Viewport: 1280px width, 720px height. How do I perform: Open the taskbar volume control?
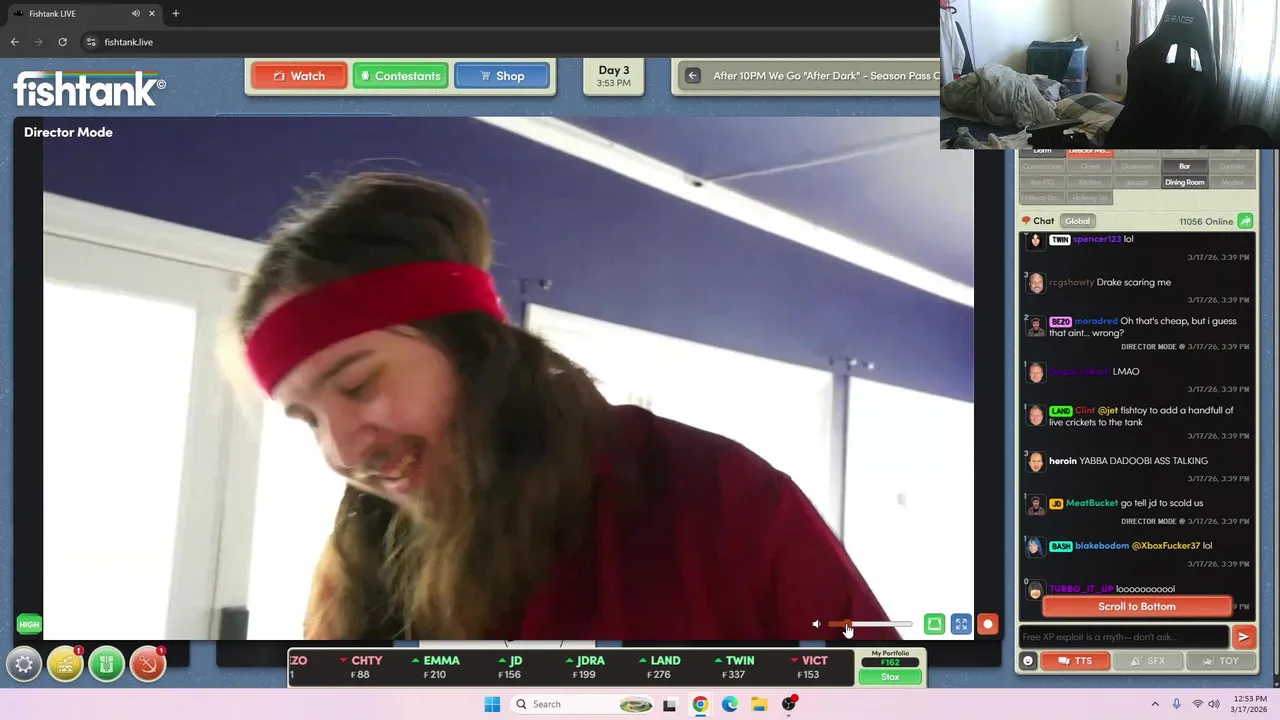tap(1214, 704)
